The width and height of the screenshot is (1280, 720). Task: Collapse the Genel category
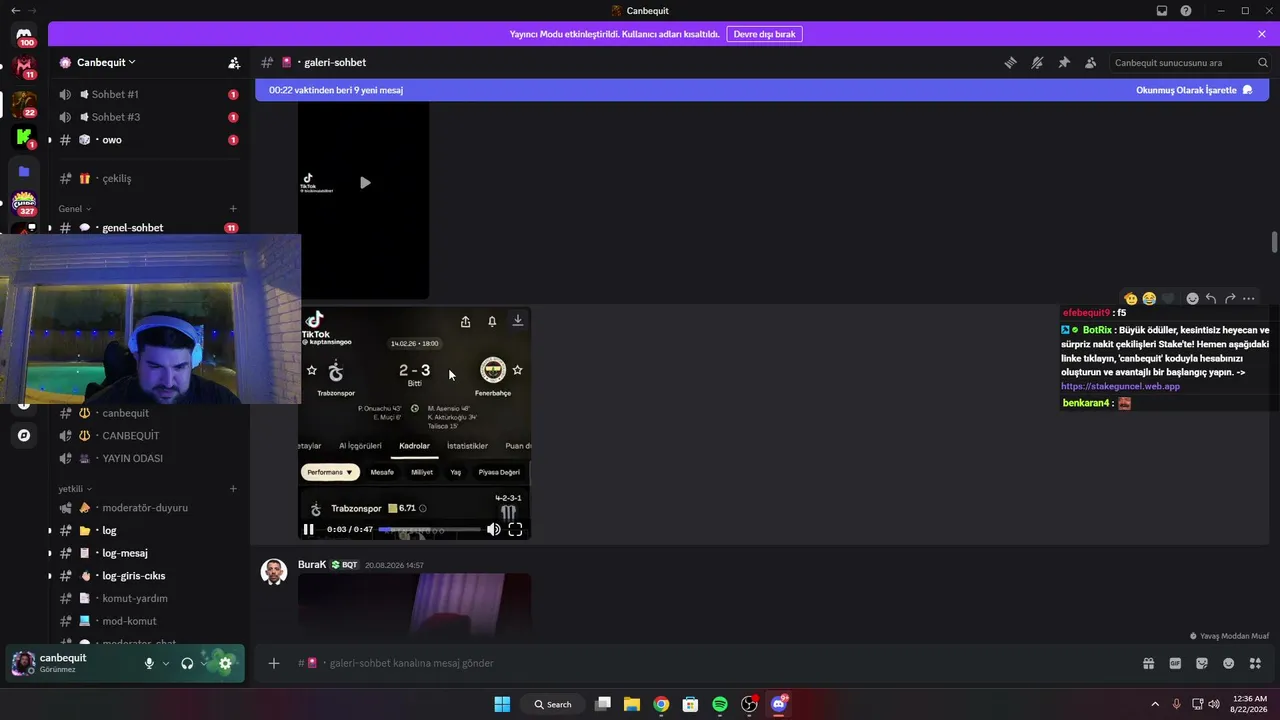coord(75,209)
